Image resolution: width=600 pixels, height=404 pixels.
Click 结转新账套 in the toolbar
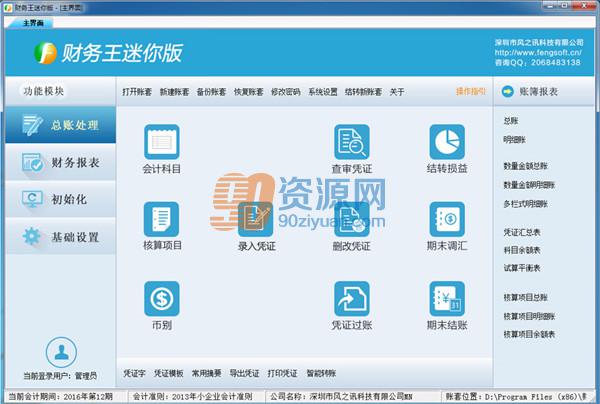[364, 92]
